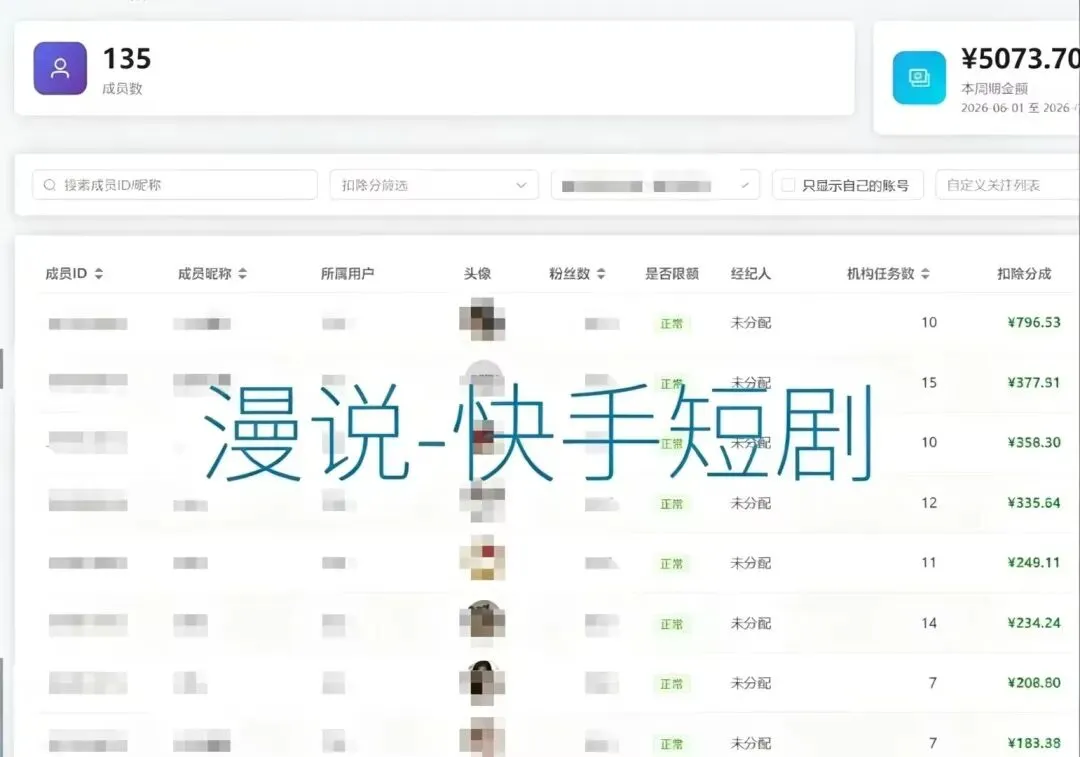Focus the member ID/nickname search field
This screenshot has height=757, width=1080.
[175, 185]
